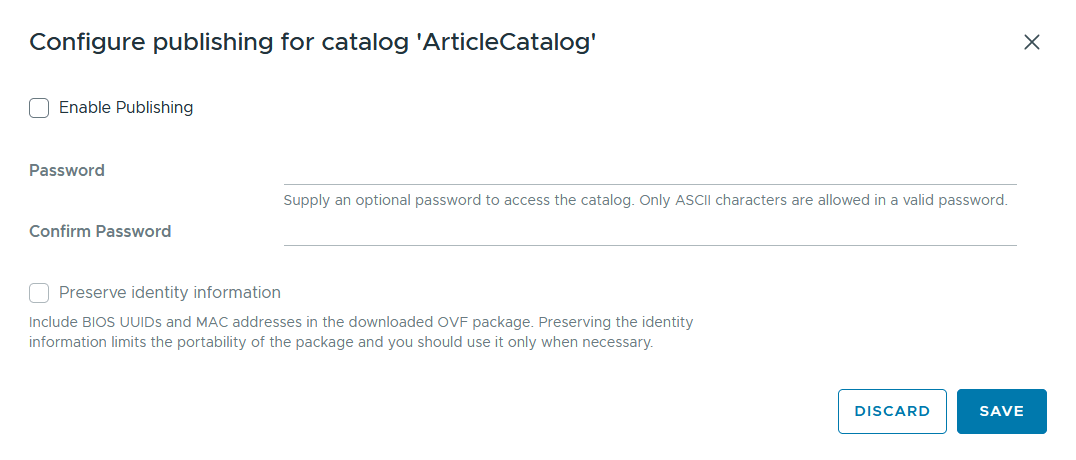Screen dimensions: 1076x460
Task: Save the catalog publishing settings
Action: 1002,411
